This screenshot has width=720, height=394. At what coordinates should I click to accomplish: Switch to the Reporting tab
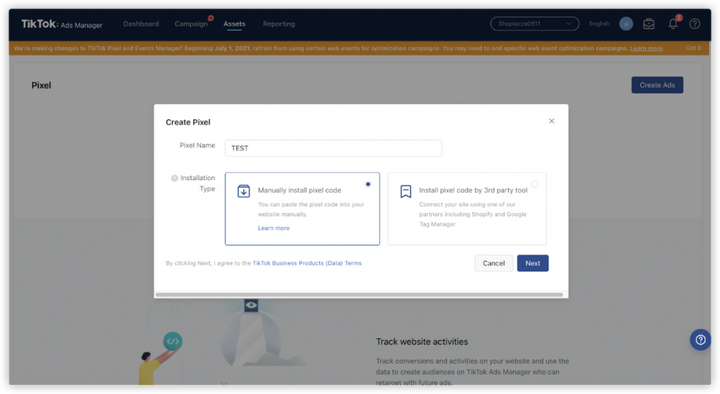[x=279, y=24]
